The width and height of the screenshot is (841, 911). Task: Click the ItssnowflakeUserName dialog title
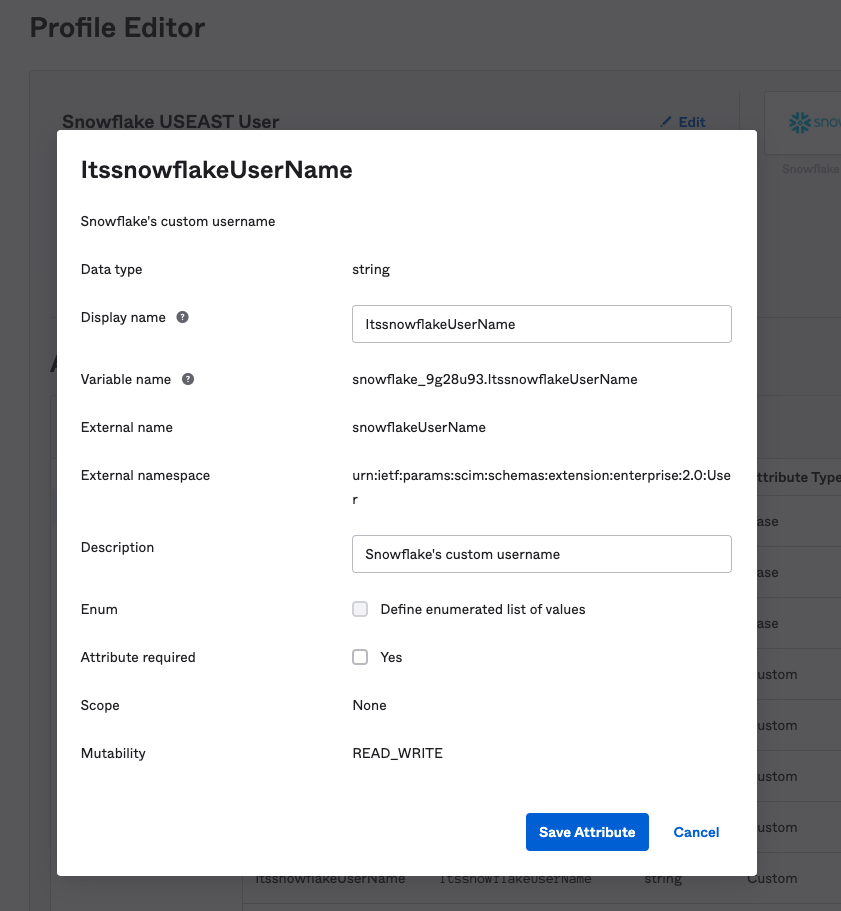click(217, 170)
